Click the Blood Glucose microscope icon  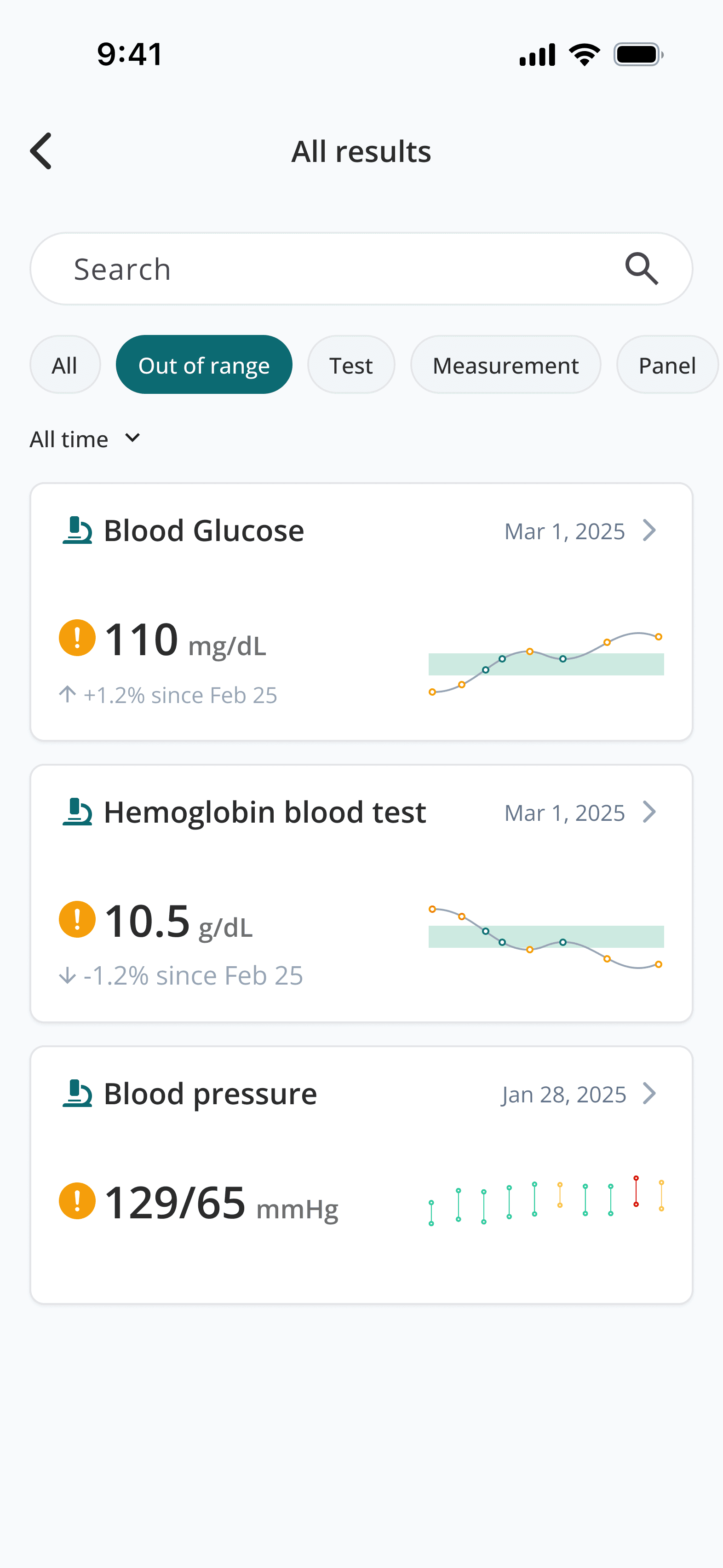coord(77,530)
